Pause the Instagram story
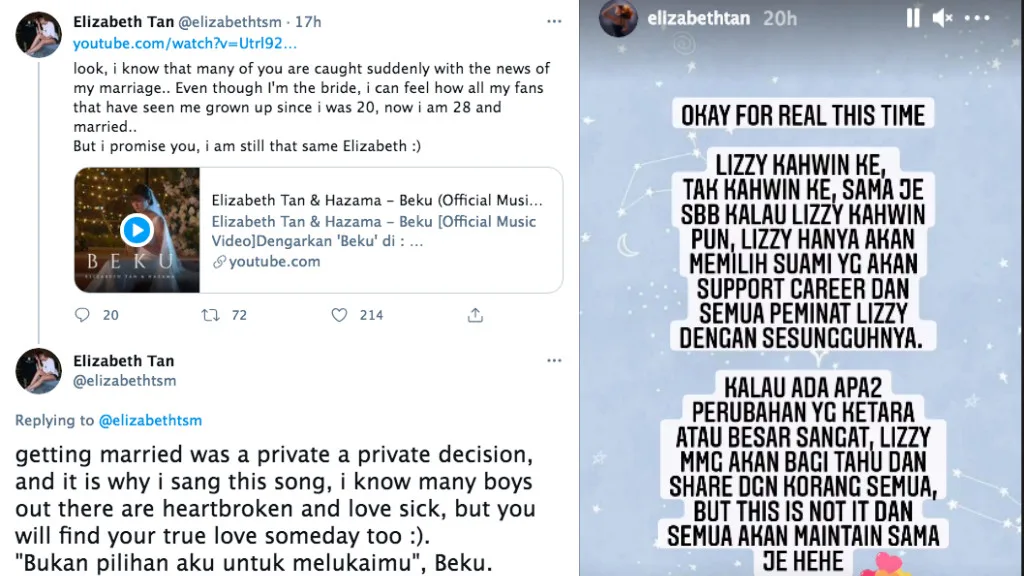This screenshot has width=1024, height=576. [912, 17]
